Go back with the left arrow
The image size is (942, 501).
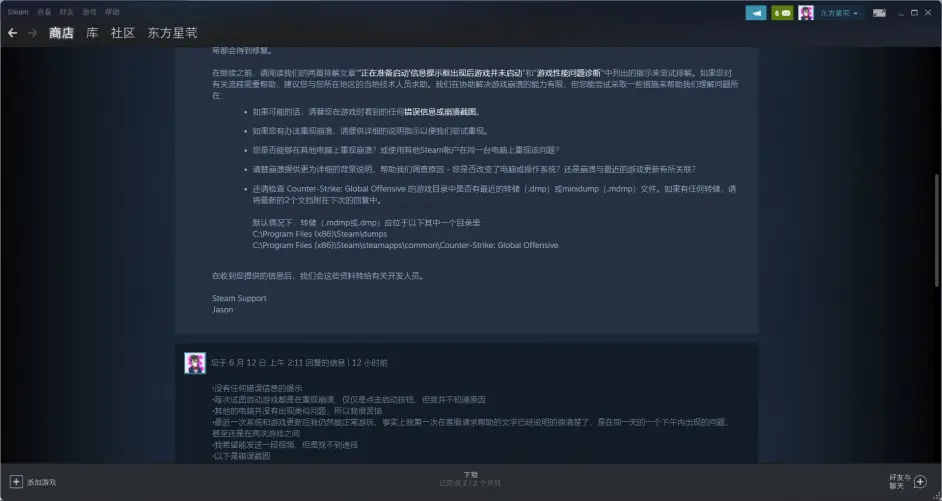[13, 33]
